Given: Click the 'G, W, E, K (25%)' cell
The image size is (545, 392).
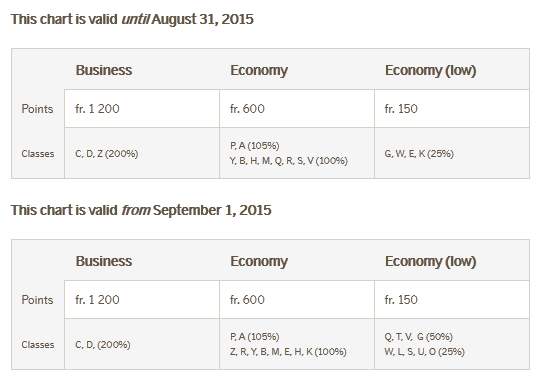Looking at the screenshot, I should coord(419,154).
